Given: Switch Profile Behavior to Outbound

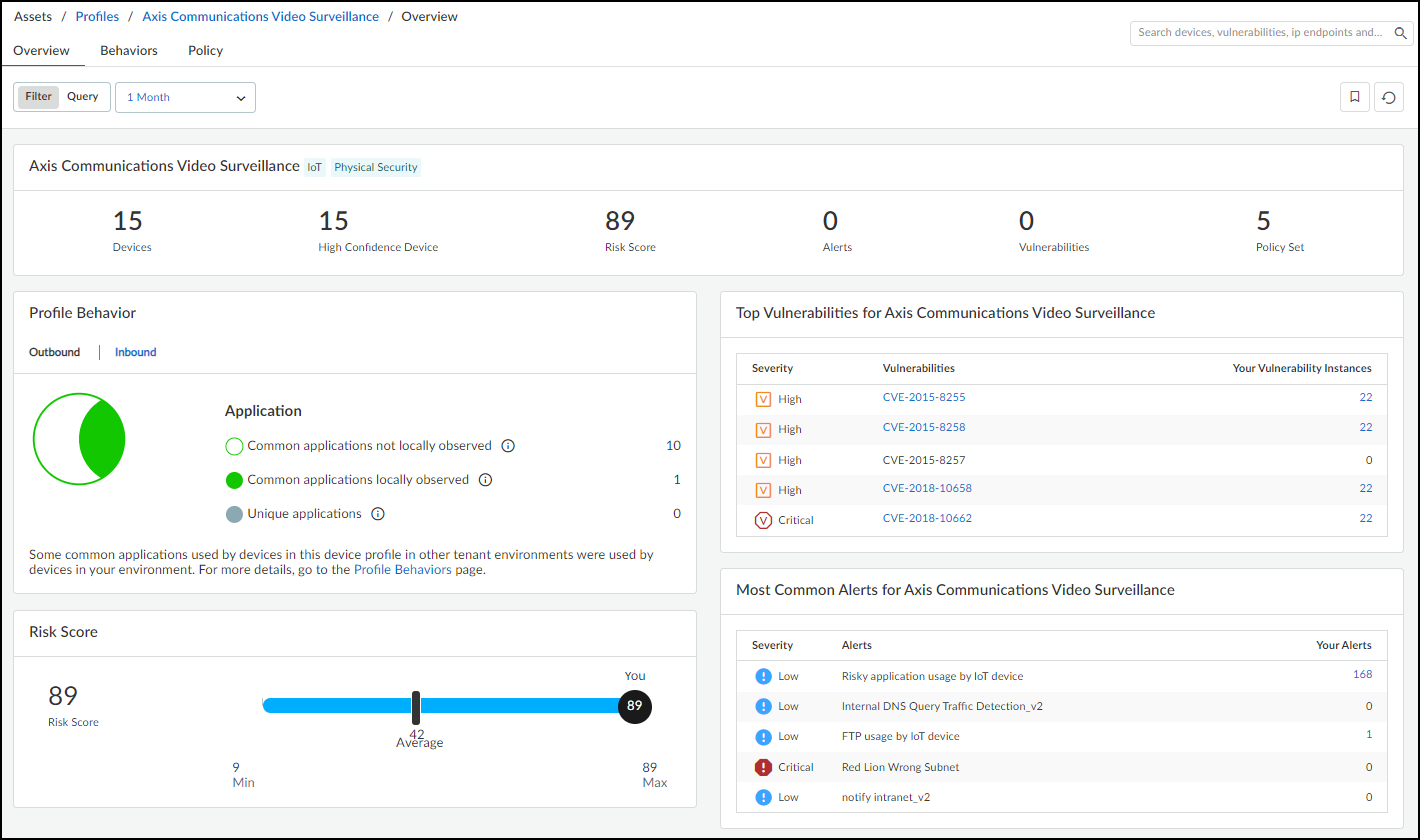Looking at the screenshot, I should click(54, 352).
